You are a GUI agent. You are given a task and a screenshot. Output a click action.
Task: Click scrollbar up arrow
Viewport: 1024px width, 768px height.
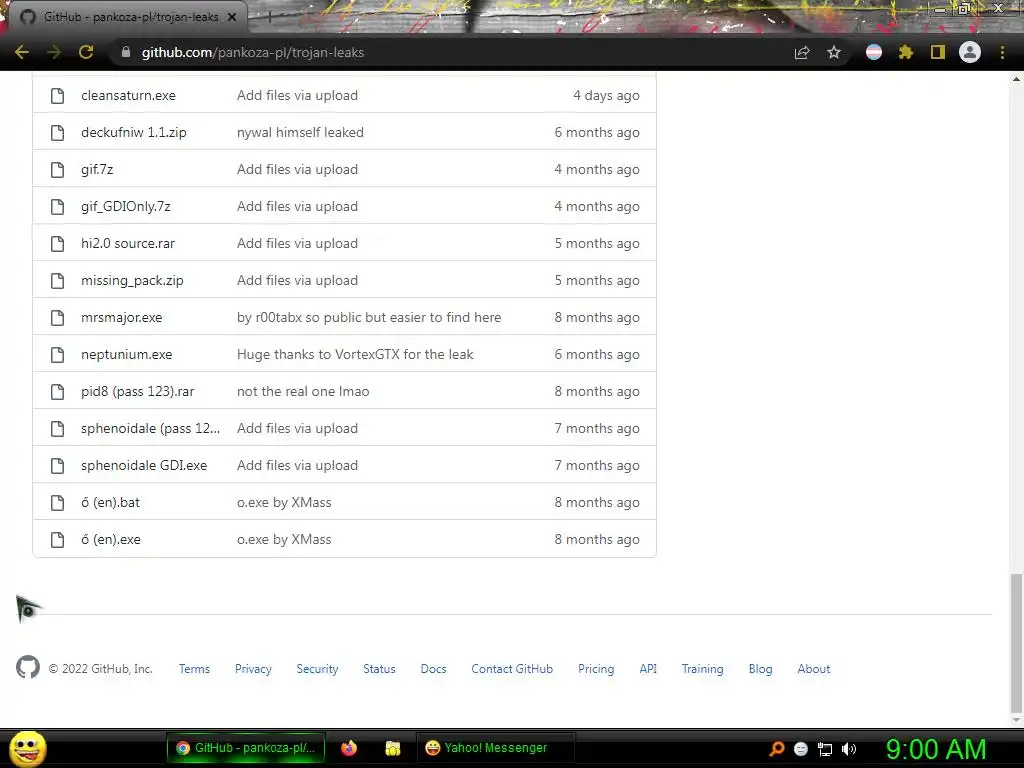tap(1016, 79)
